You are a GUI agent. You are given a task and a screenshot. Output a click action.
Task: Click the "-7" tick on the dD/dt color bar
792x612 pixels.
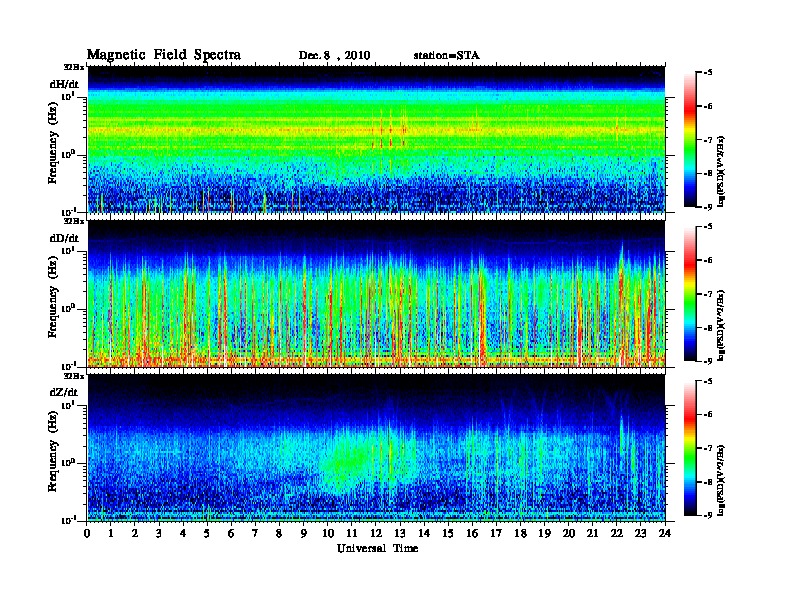(x=708, y=294)
